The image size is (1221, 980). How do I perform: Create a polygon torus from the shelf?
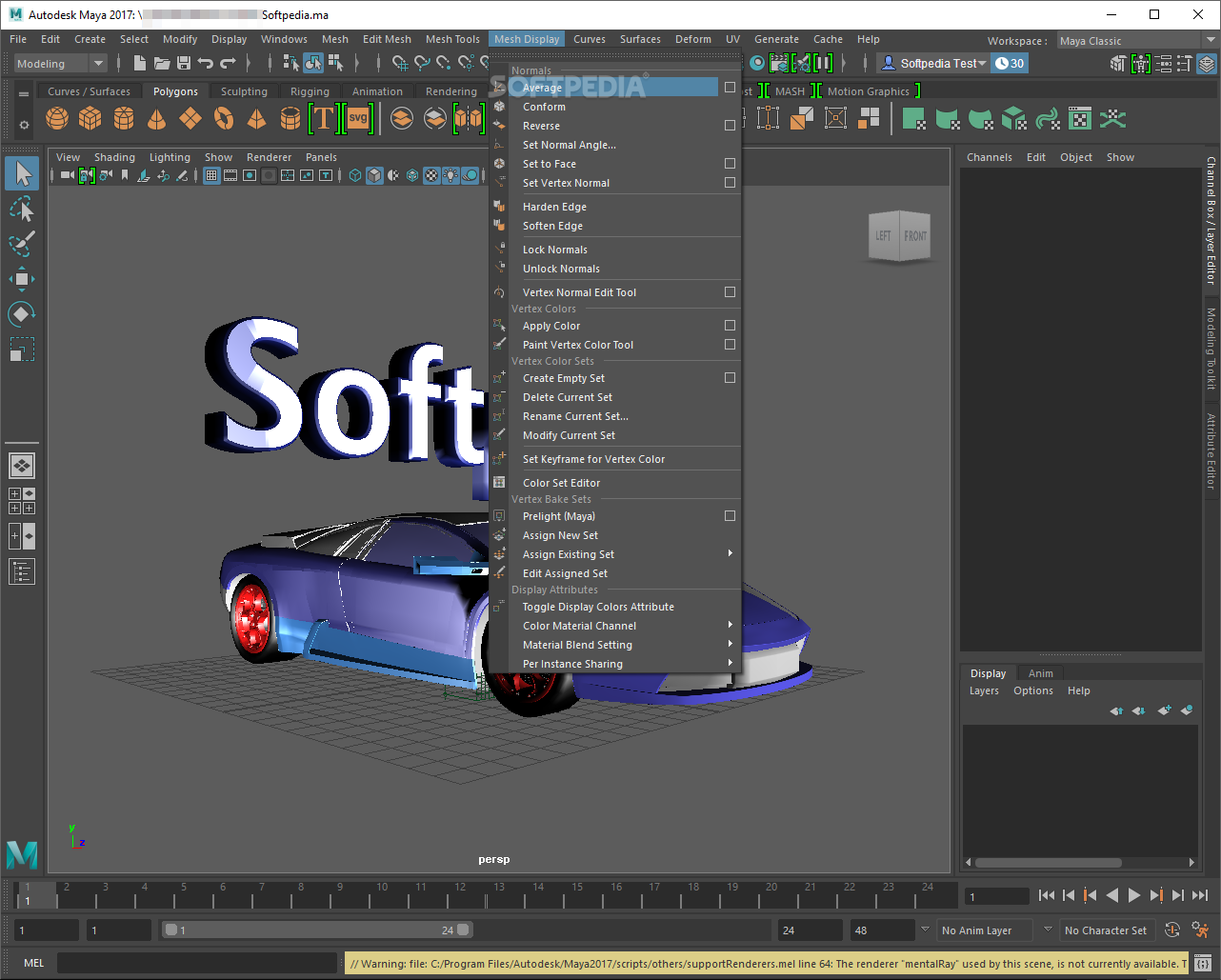click(x=224, y=118)
